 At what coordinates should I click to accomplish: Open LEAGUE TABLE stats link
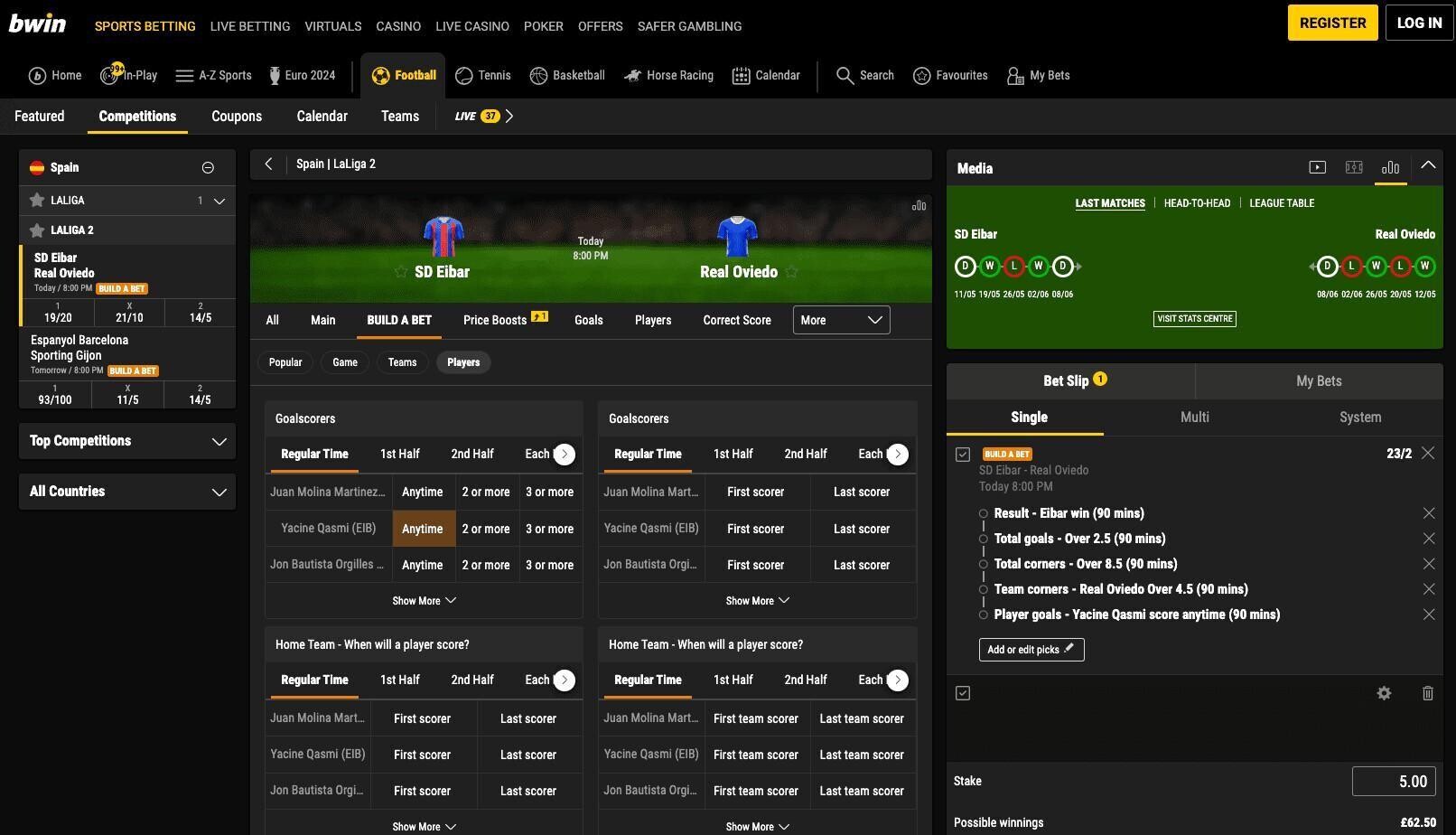tap(1282, 203)
